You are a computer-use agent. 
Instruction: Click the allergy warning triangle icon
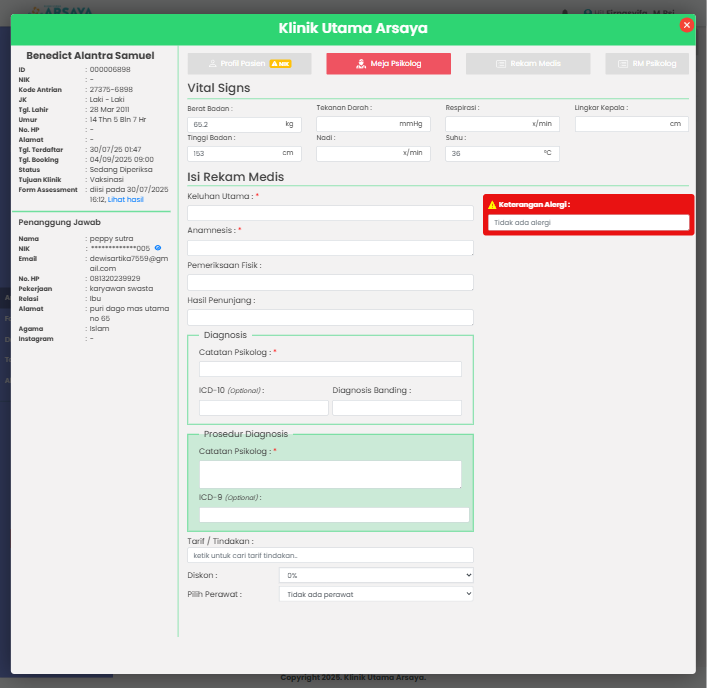pos(492,205)
